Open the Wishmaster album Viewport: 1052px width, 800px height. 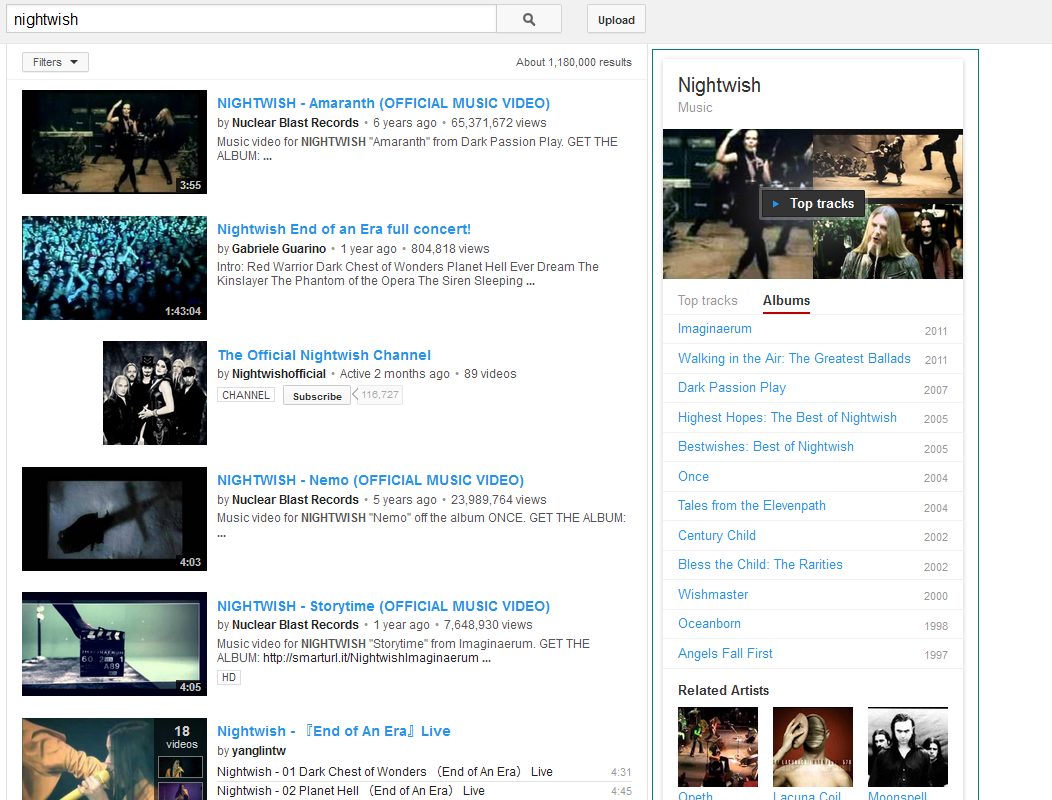713,595
